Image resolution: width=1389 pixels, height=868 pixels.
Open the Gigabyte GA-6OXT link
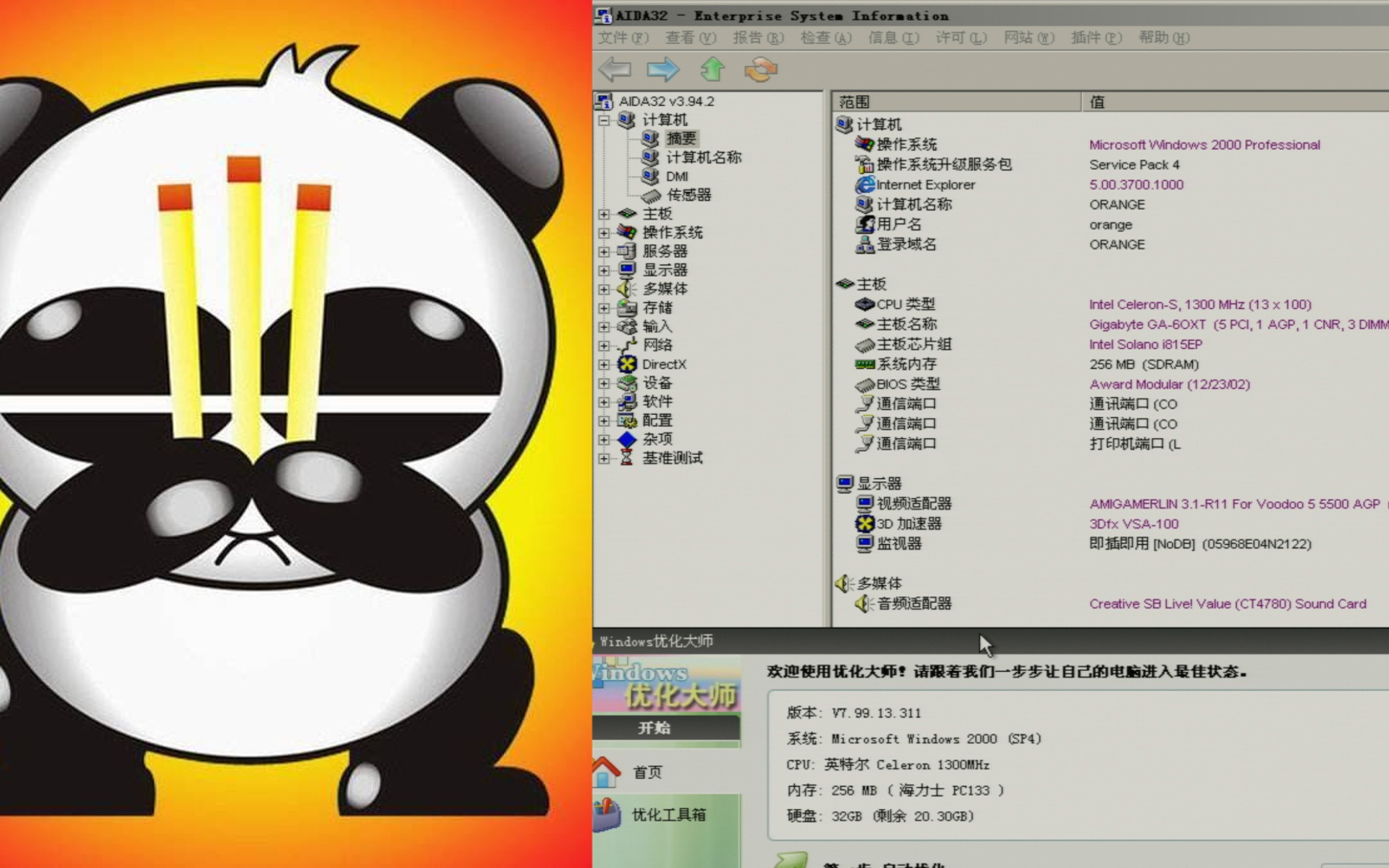(1239, 324)
